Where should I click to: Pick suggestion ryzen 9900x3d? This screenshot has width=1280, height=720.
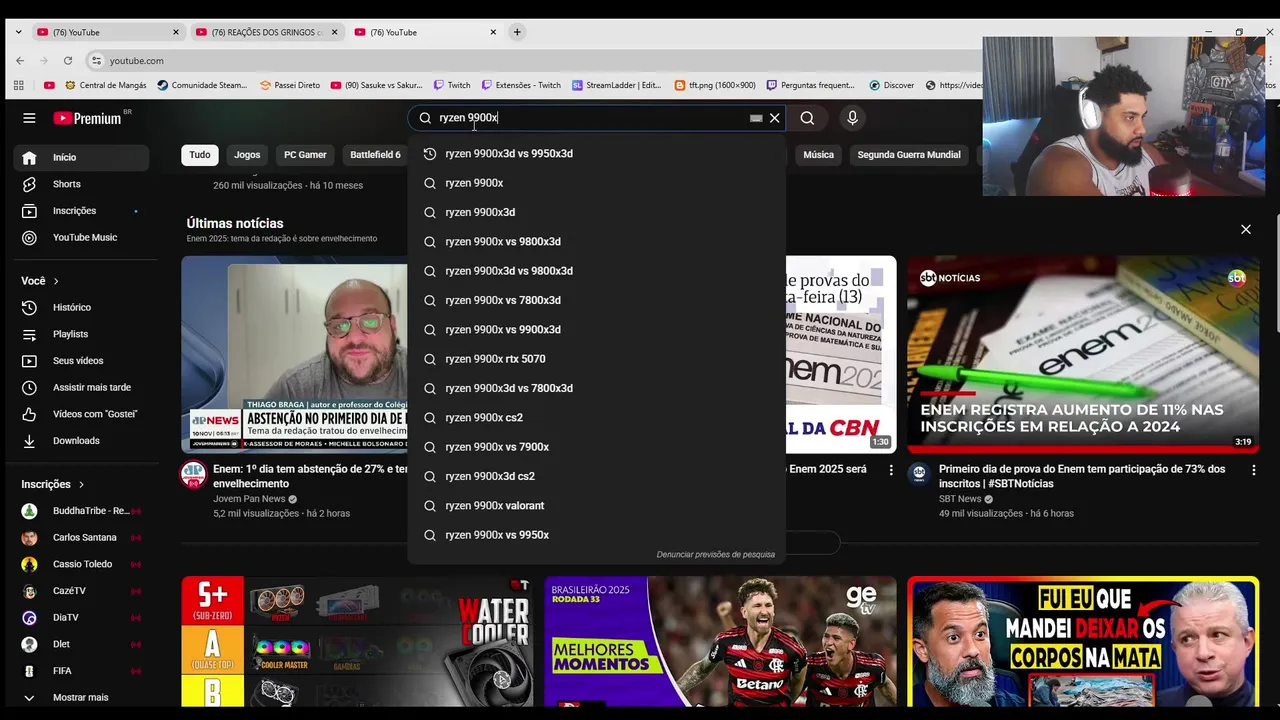596,212
